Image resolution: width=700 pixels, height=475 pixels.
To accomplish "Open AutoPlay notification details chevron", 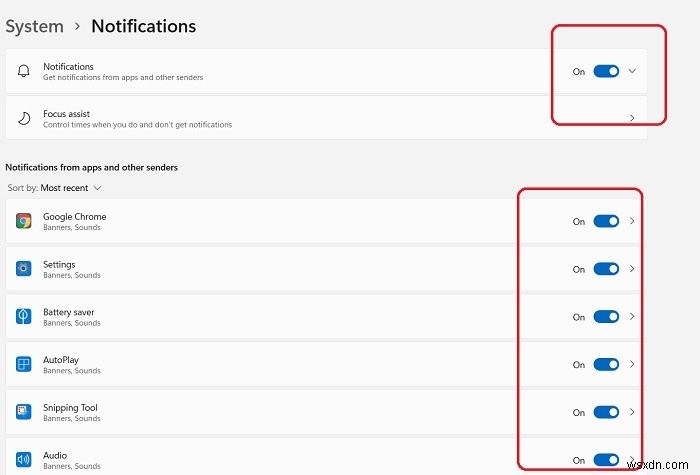I will point(632,364).
